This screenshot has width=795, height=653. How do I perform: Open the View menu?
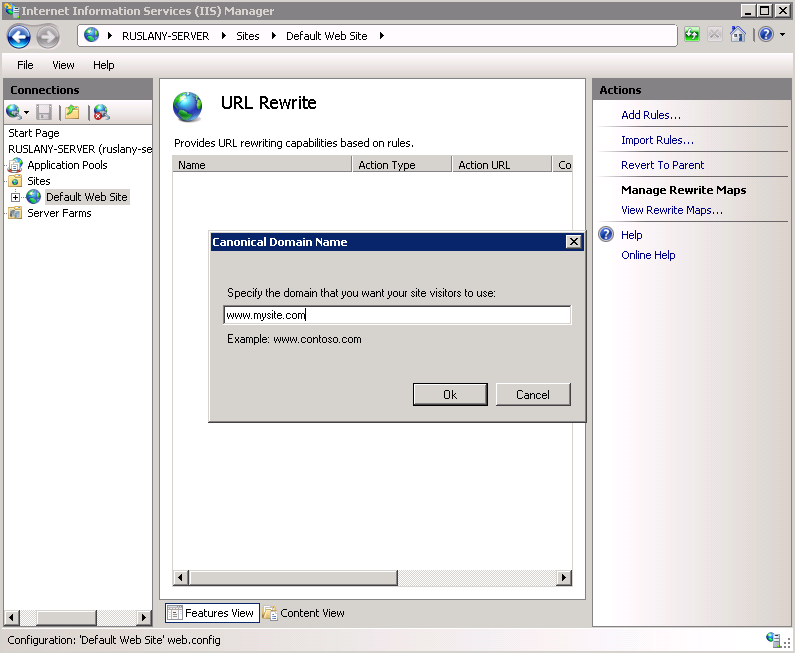[63, 65]
